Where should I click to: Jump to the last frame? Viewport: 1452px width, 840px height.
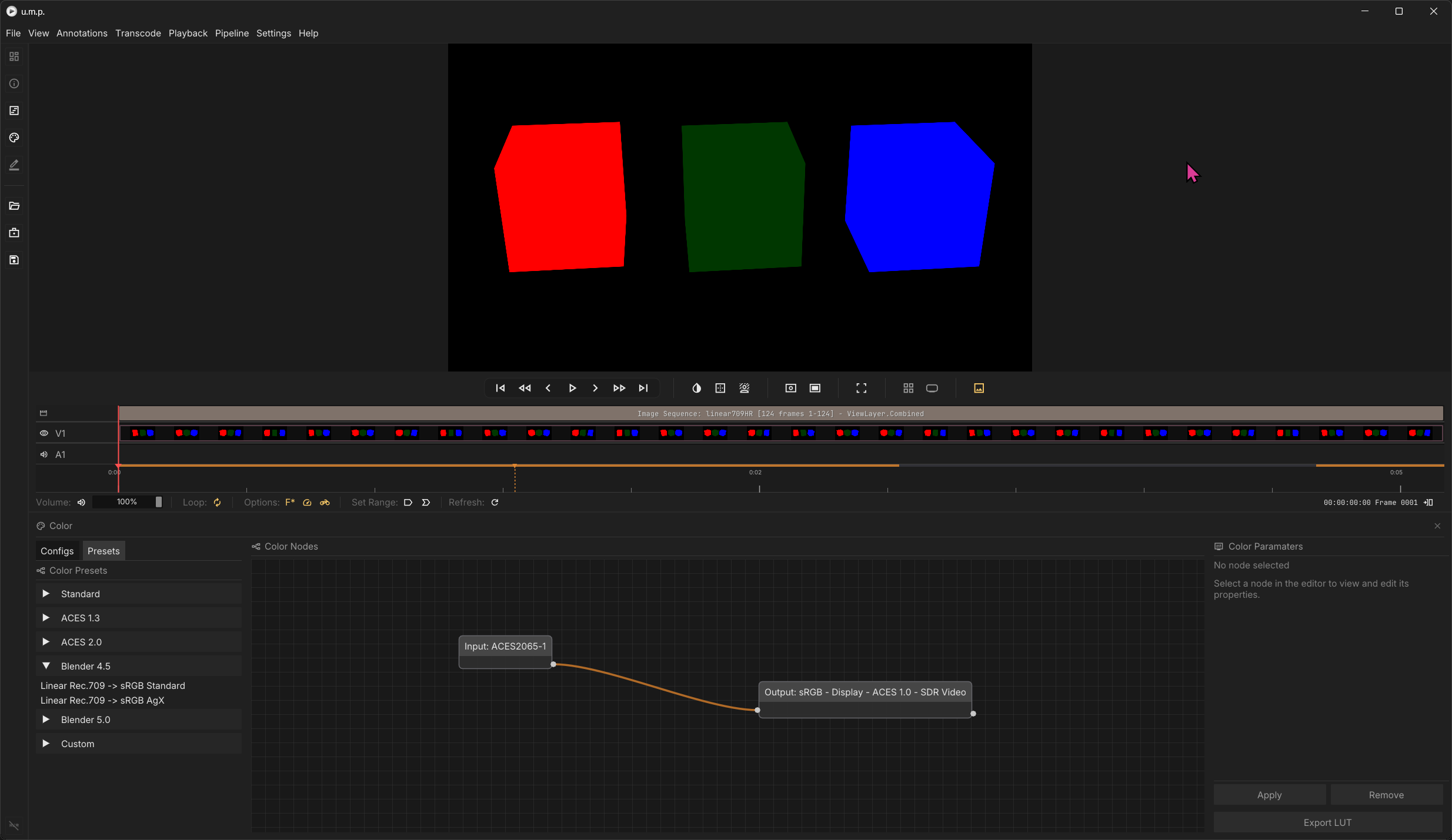[x=643, y=388]
